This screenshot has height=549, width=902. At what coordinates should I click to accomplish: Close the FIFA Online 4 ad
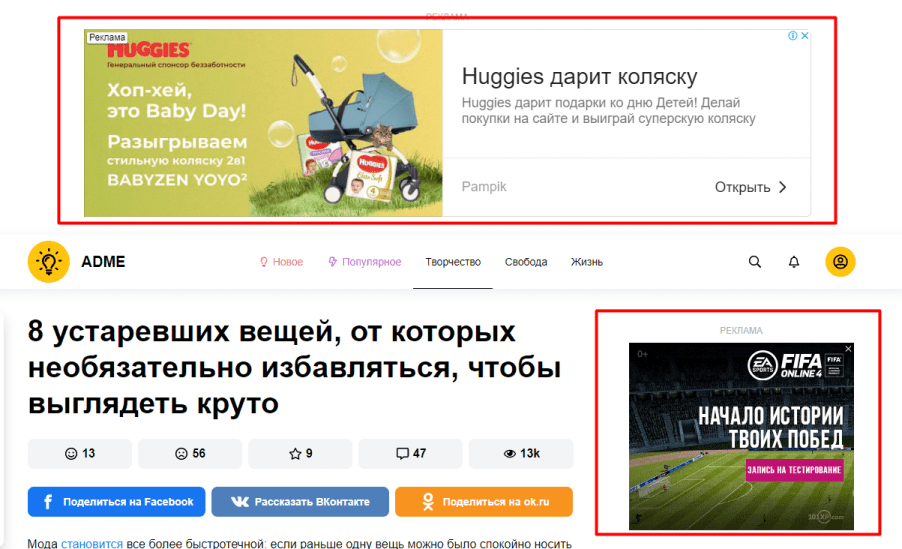coord(849,349)
